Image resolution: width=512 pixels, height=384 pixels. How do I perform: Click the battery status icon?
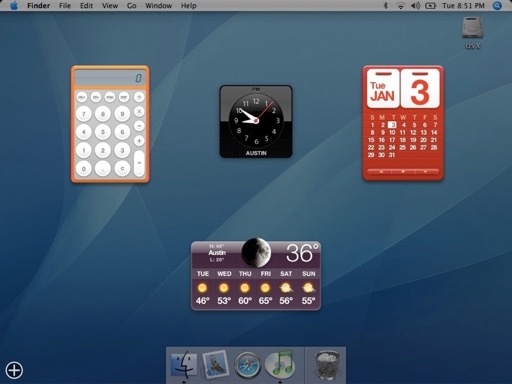430,6
